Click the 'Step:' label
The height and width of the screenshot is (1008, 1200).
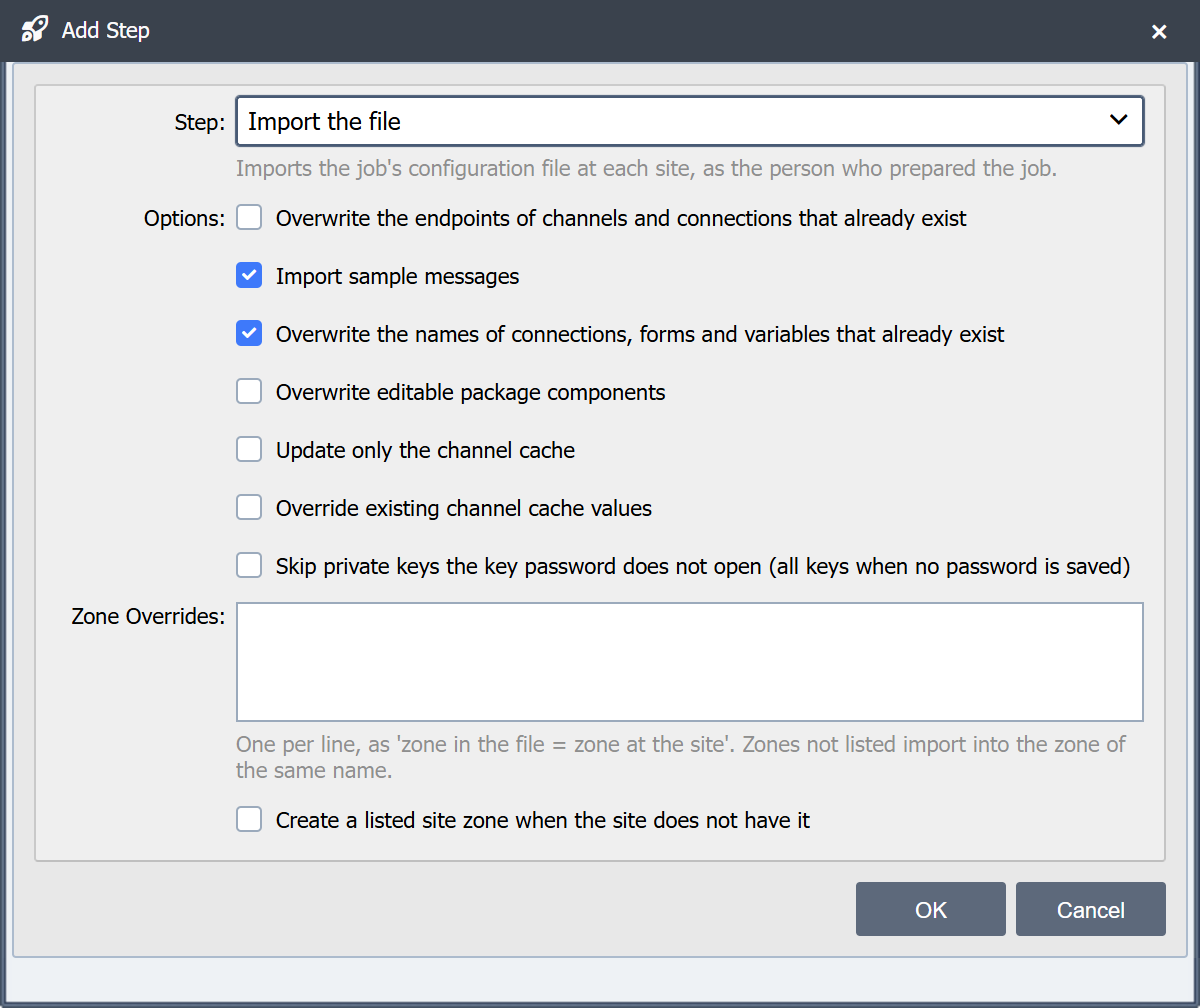pyautogui.click(x=200, y=122)
